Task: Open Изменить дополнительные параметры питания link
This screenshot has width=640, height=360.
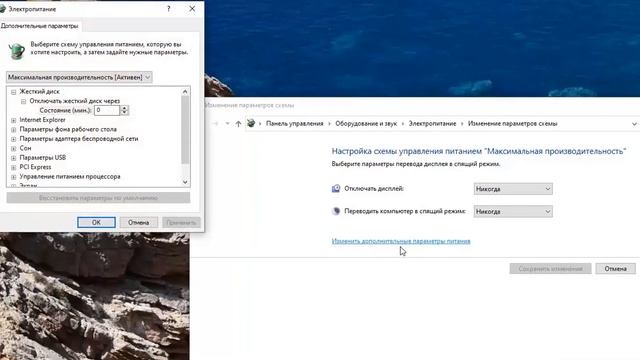Action: click(401, 241)
